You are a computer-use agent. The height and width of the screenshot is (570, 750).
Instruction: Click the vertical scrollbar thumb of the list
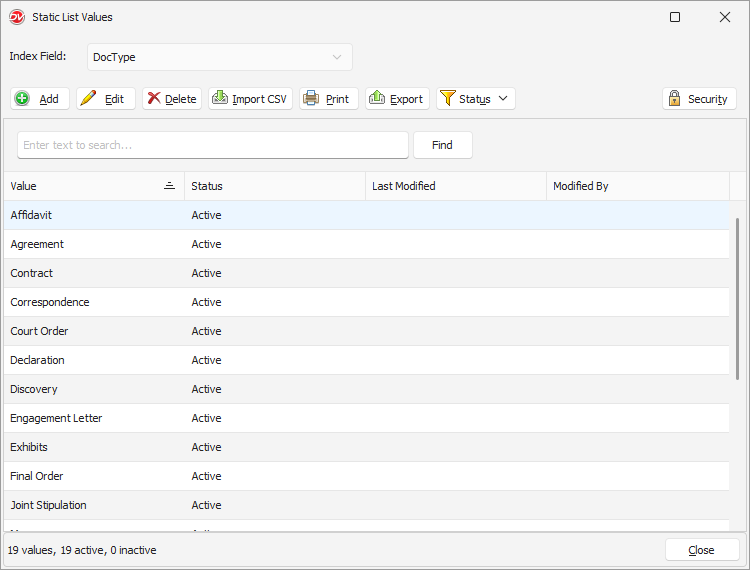[x=737, y=299]
